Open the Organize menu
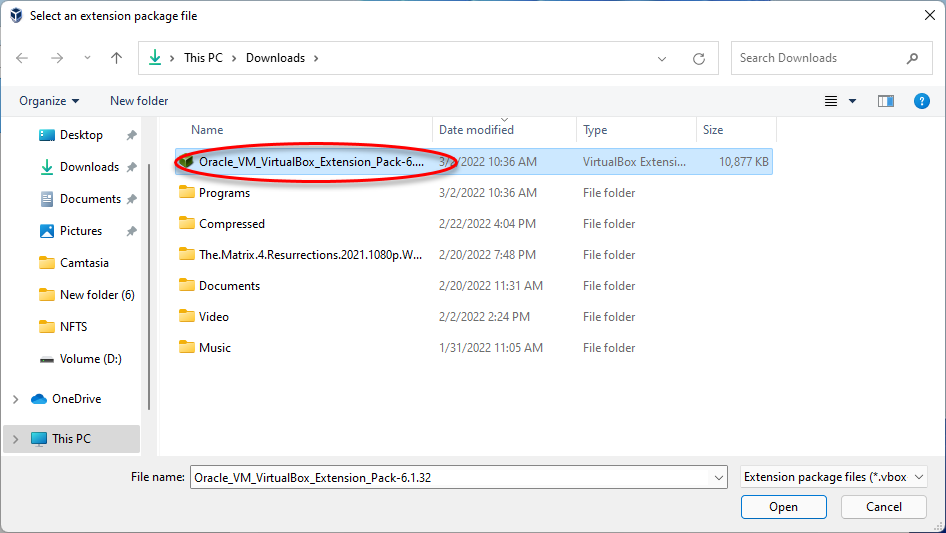 (x=49, y=101)
